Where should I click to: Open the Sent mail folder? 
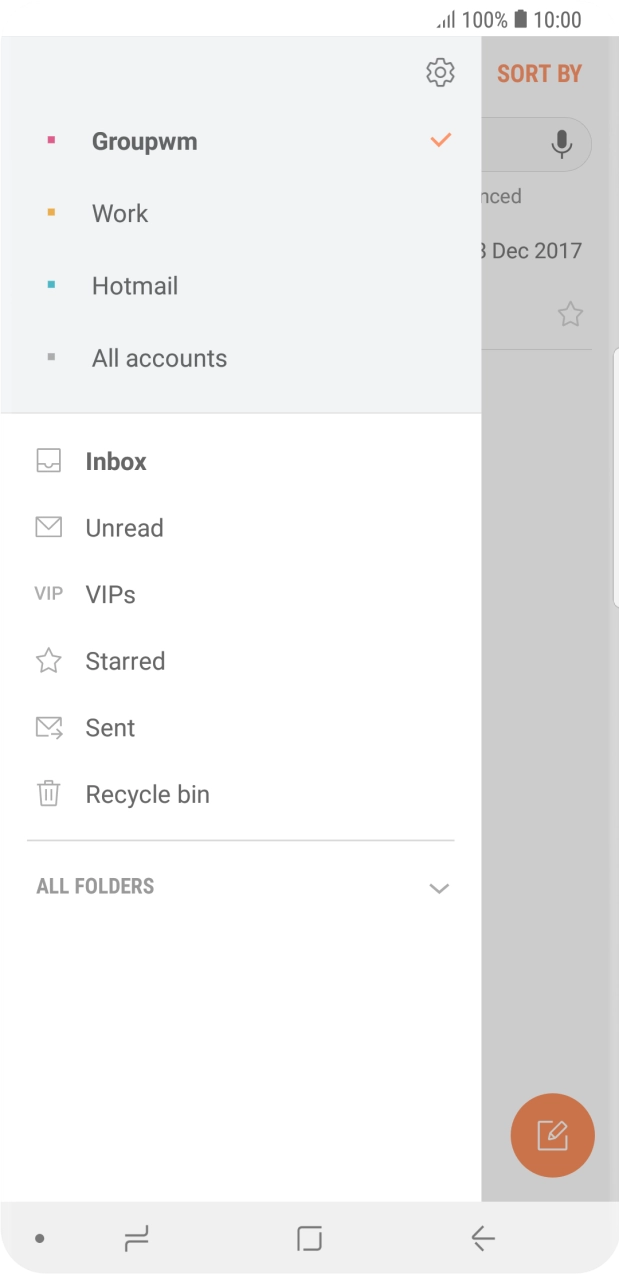click(x=110, y=727)
